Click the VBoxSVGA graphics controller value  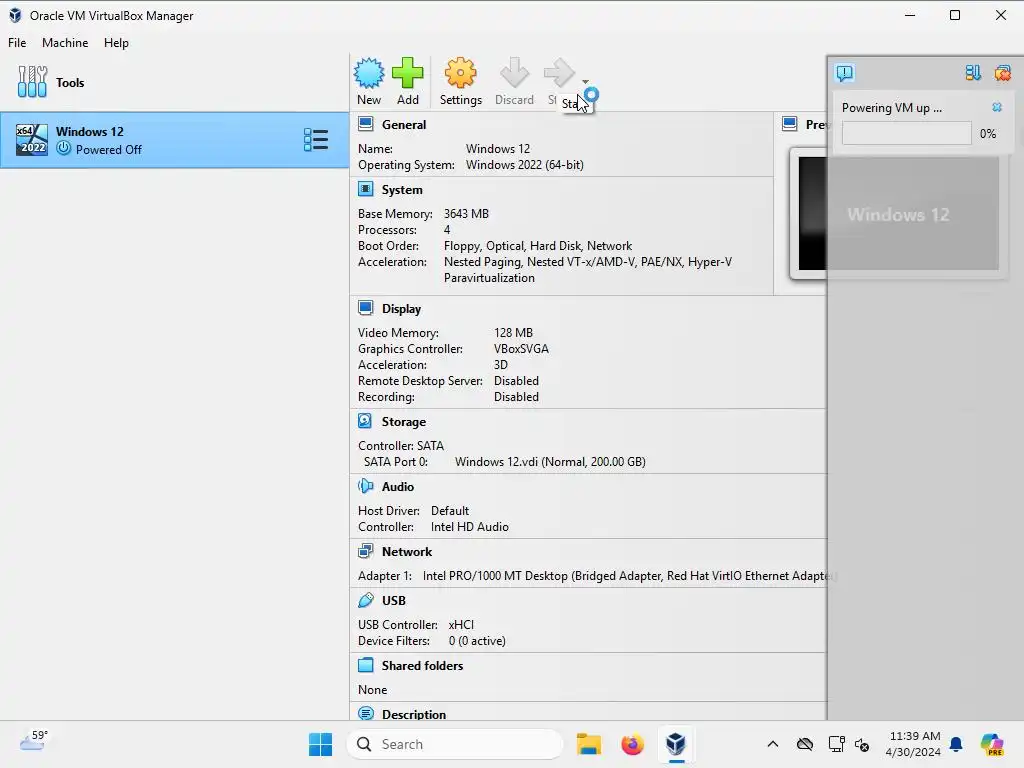521,349
